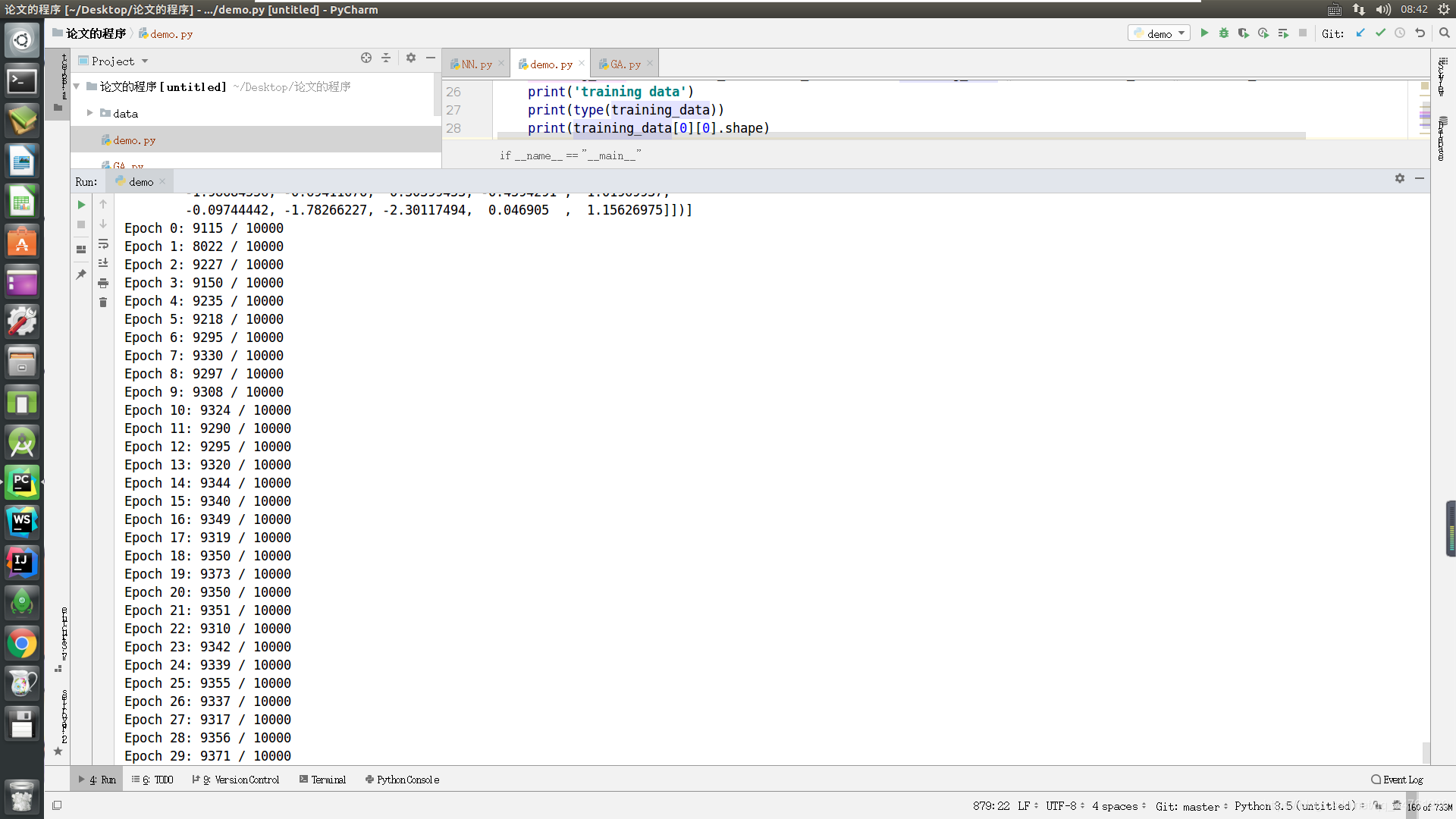Revert changes with the undo arrow
1456x819 pixels.
(1420, 33)
